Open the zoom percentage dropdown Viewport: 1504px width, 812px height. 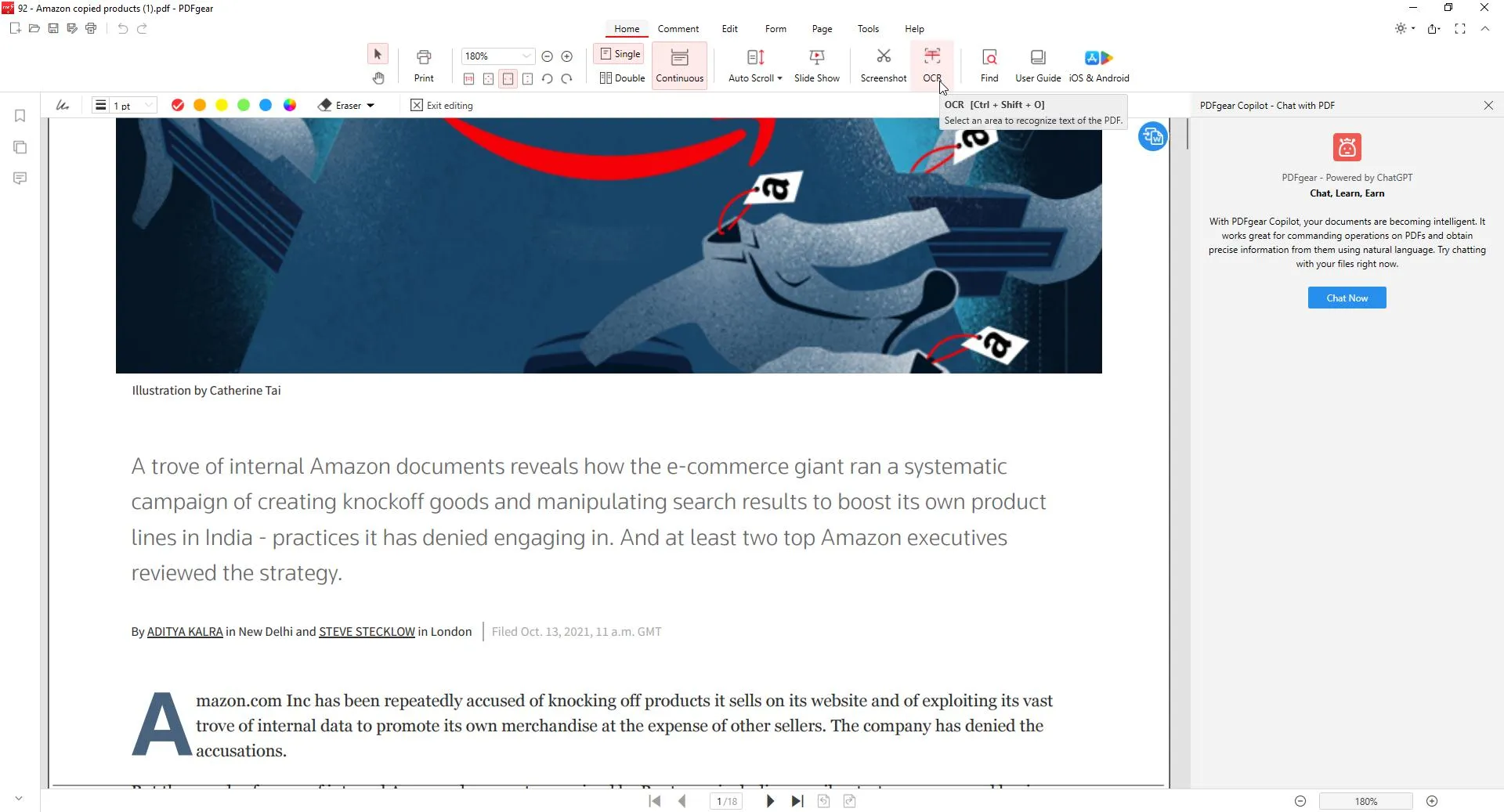526,56
